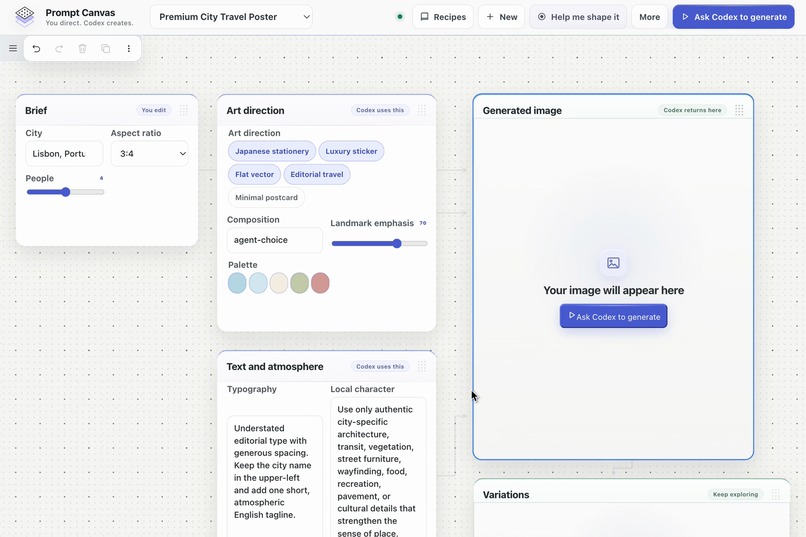This screenshot has width=806, height=537.
Task: Toggle the Japanese stationery style chip
Action: 272,151
